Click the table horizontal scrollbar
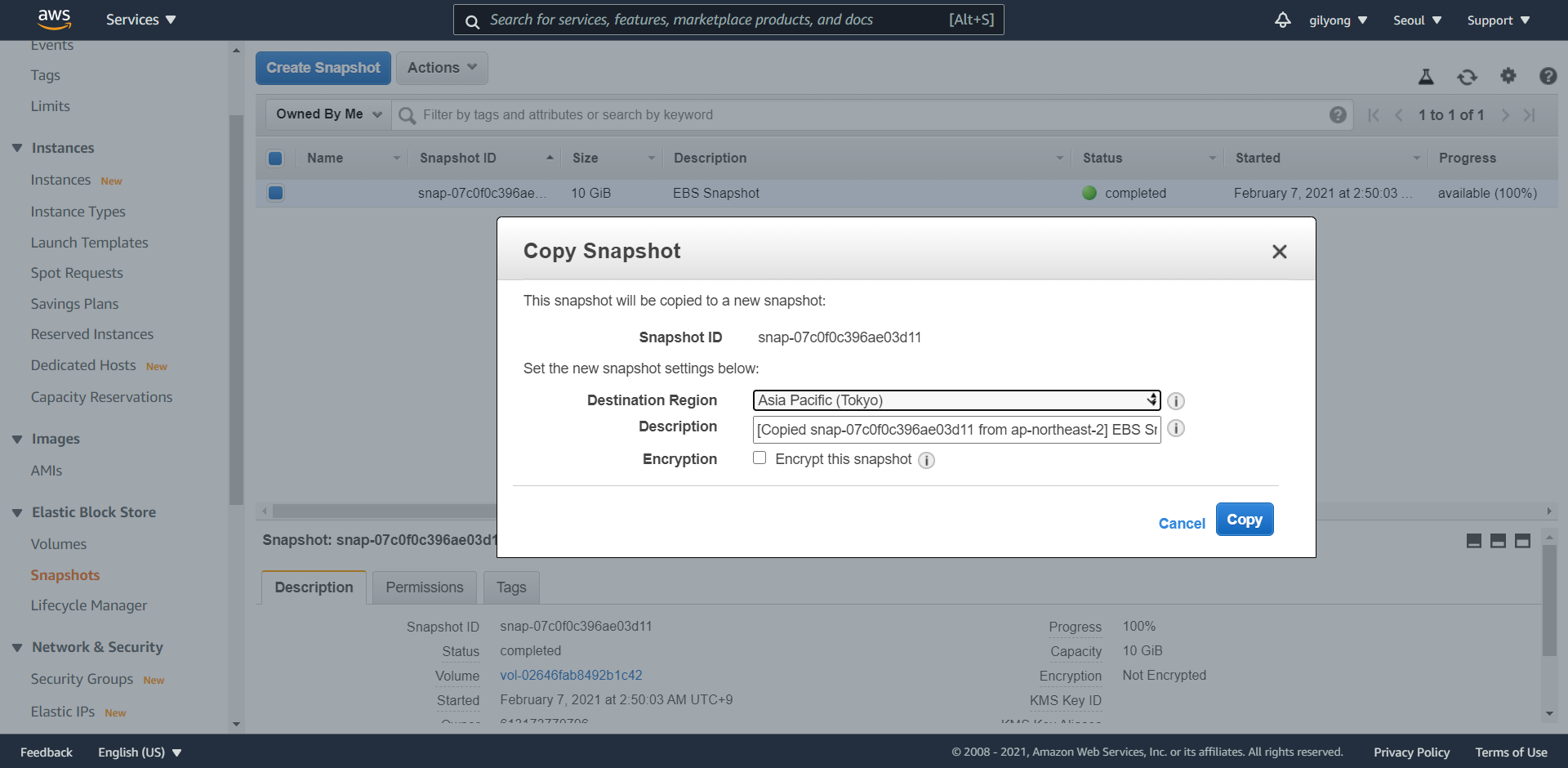 [x=384, y=511]
